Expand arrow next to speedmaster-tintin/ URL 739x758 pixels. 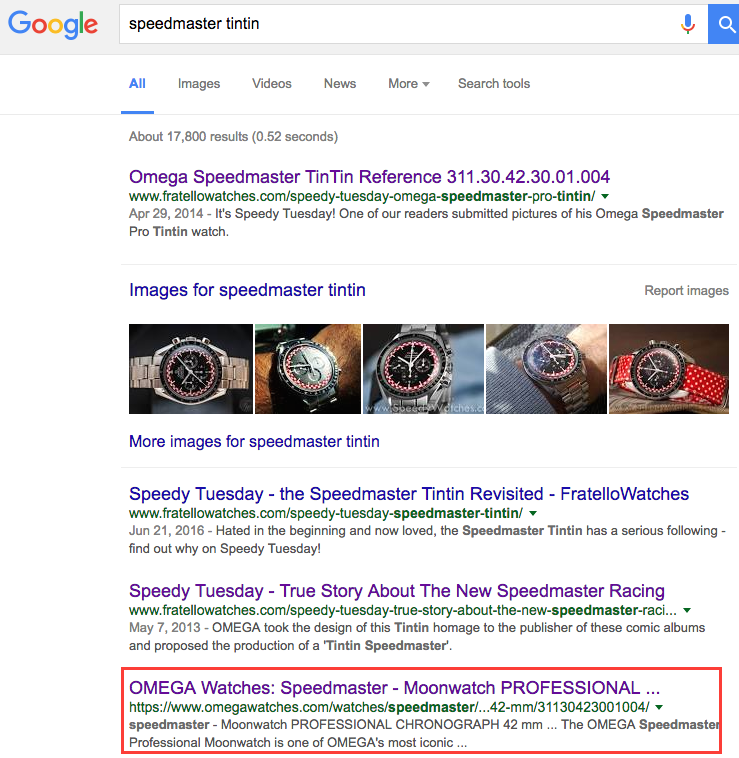coord(532,513)
